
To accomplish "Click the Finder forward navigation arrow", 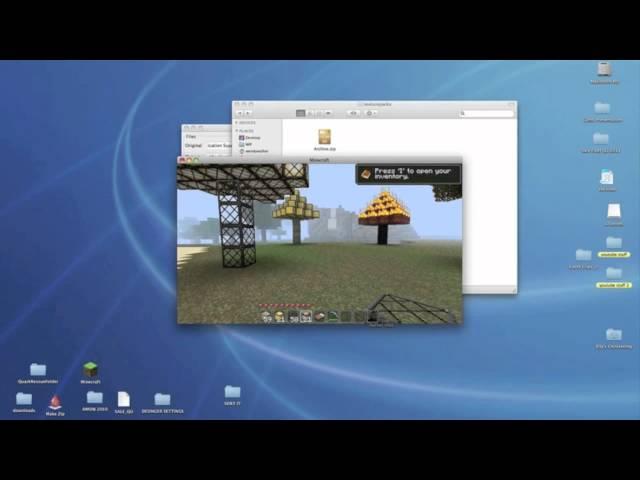I will (x=247, y=113).
